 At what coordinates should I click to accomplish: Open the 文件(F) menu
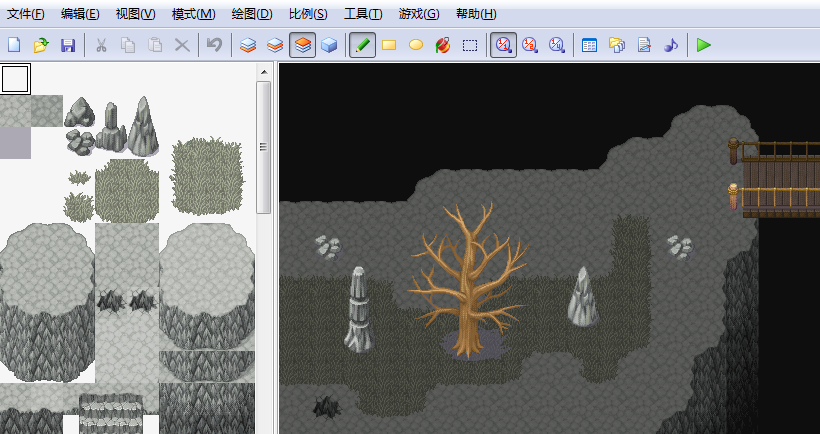[x=26, y=14]
